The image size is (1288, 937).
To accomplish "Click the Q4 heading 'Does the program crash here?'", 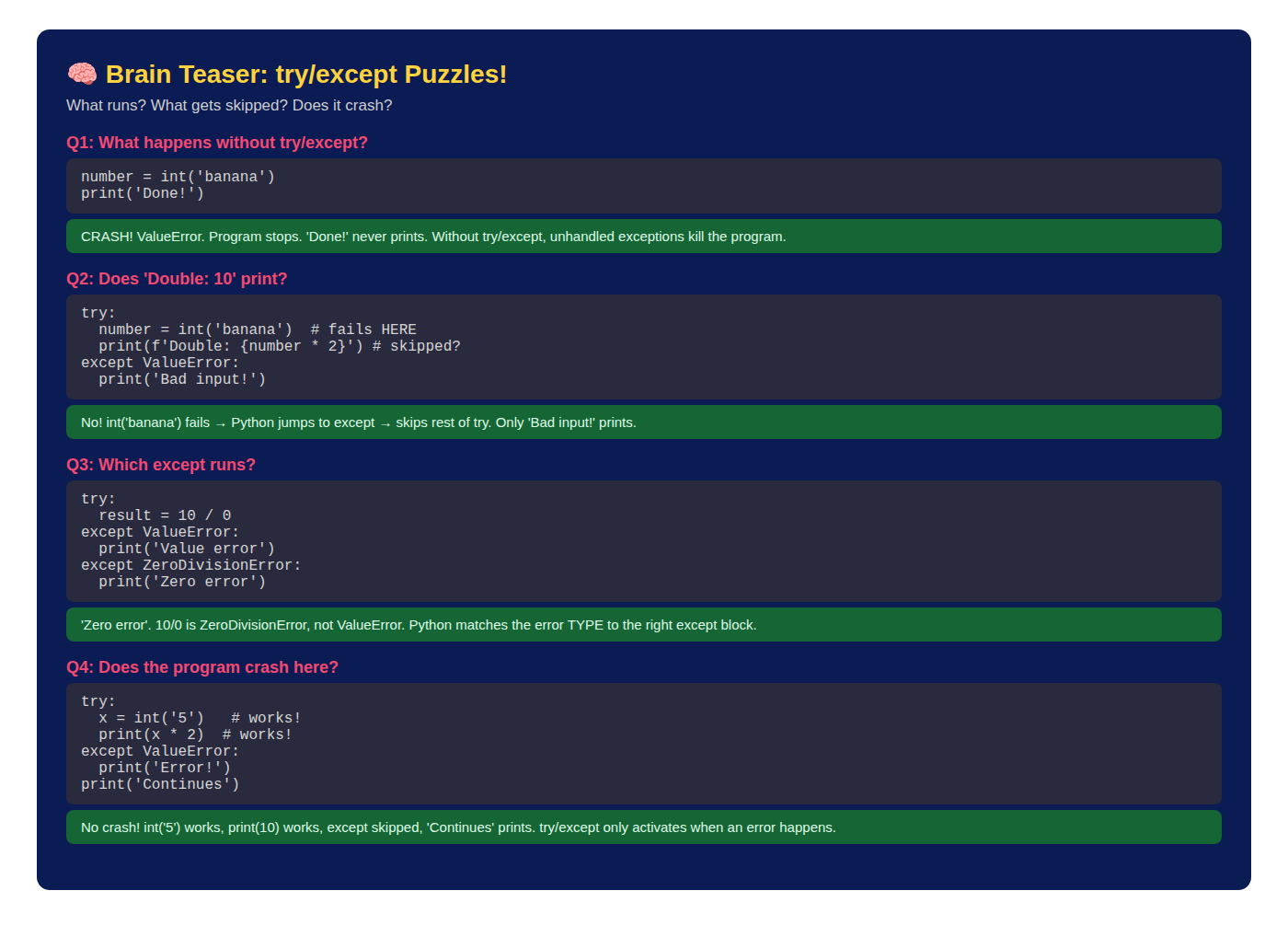I will (x=202, y=667).
